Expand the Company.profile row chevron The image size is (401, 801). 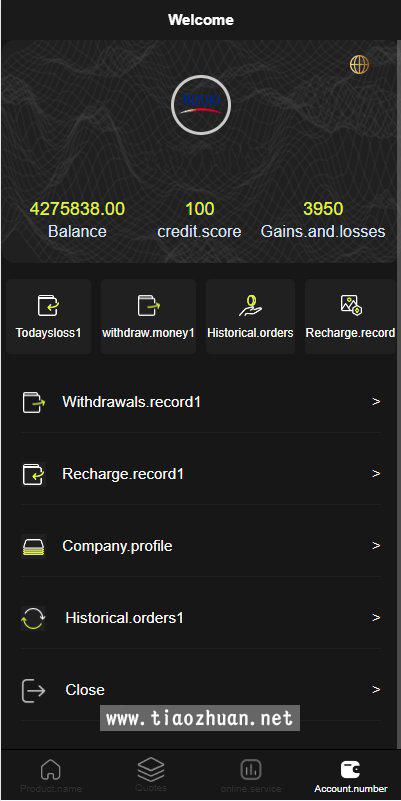[x=376, y=546]
